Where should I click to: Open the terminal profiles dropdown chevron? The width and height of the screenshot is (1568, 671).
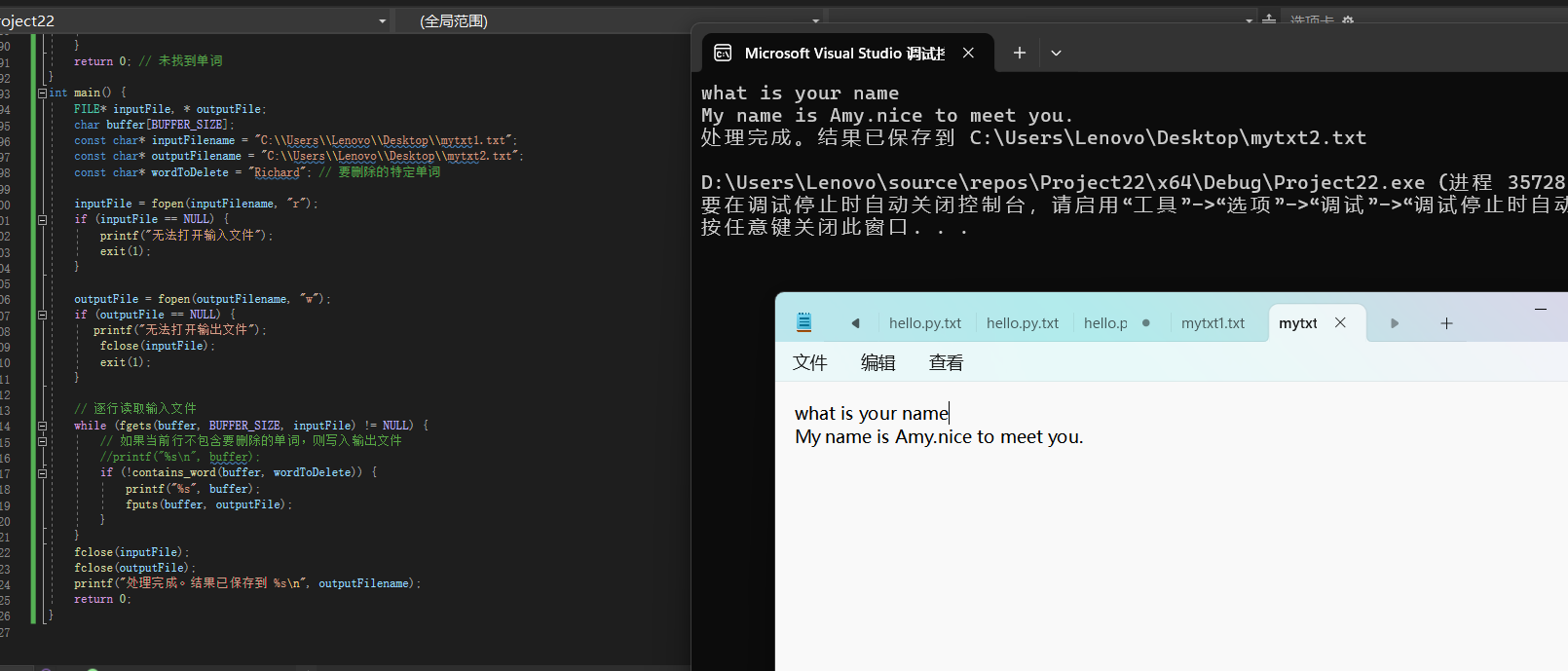[x=1056, y=53]
